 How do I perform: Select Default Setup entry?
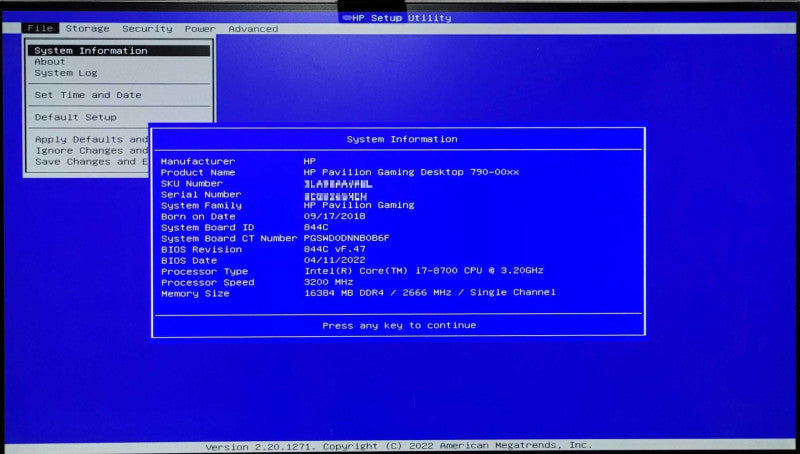[76, 117]
